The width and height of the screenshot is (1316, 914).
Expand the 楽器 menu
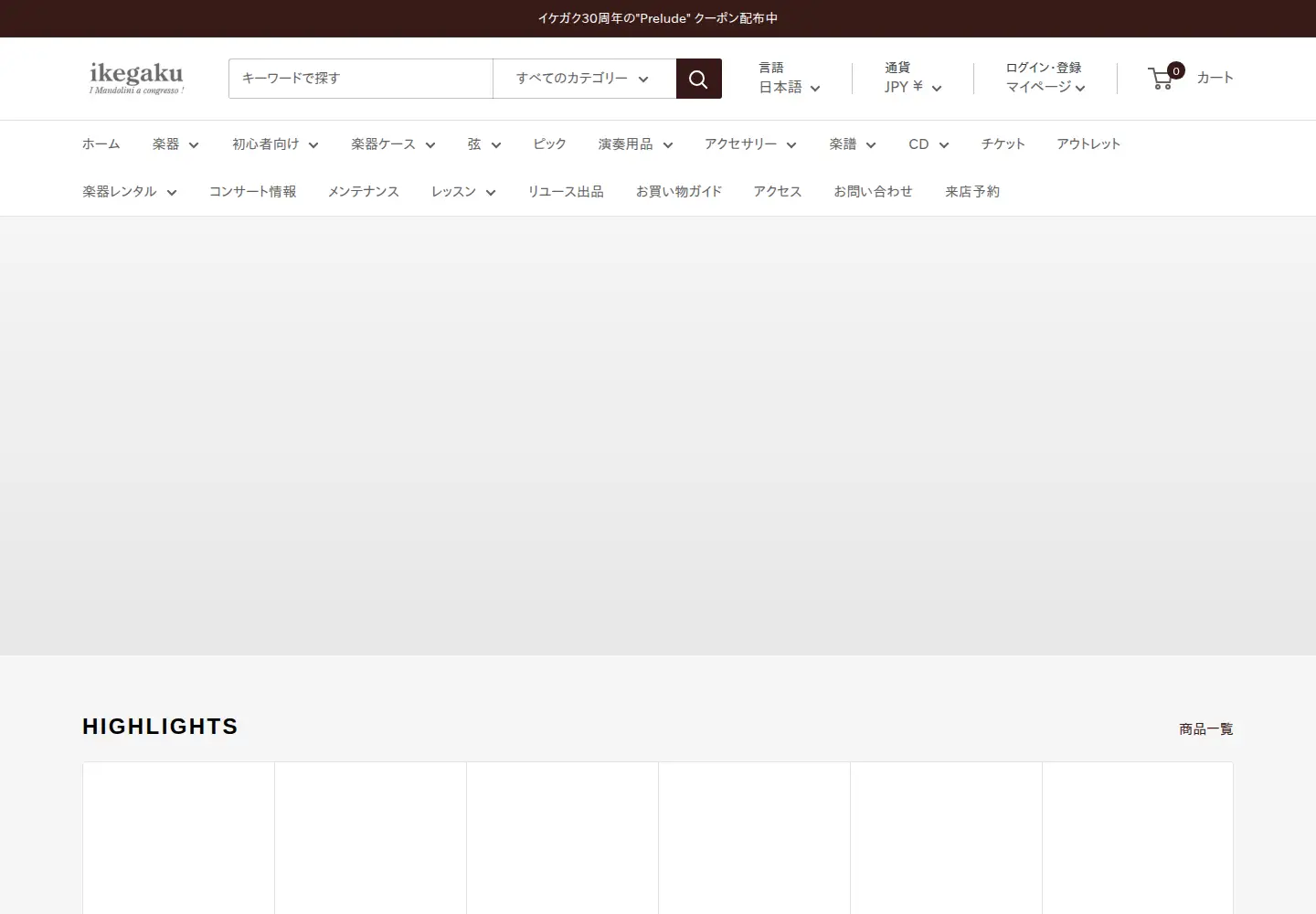point(175,144)
